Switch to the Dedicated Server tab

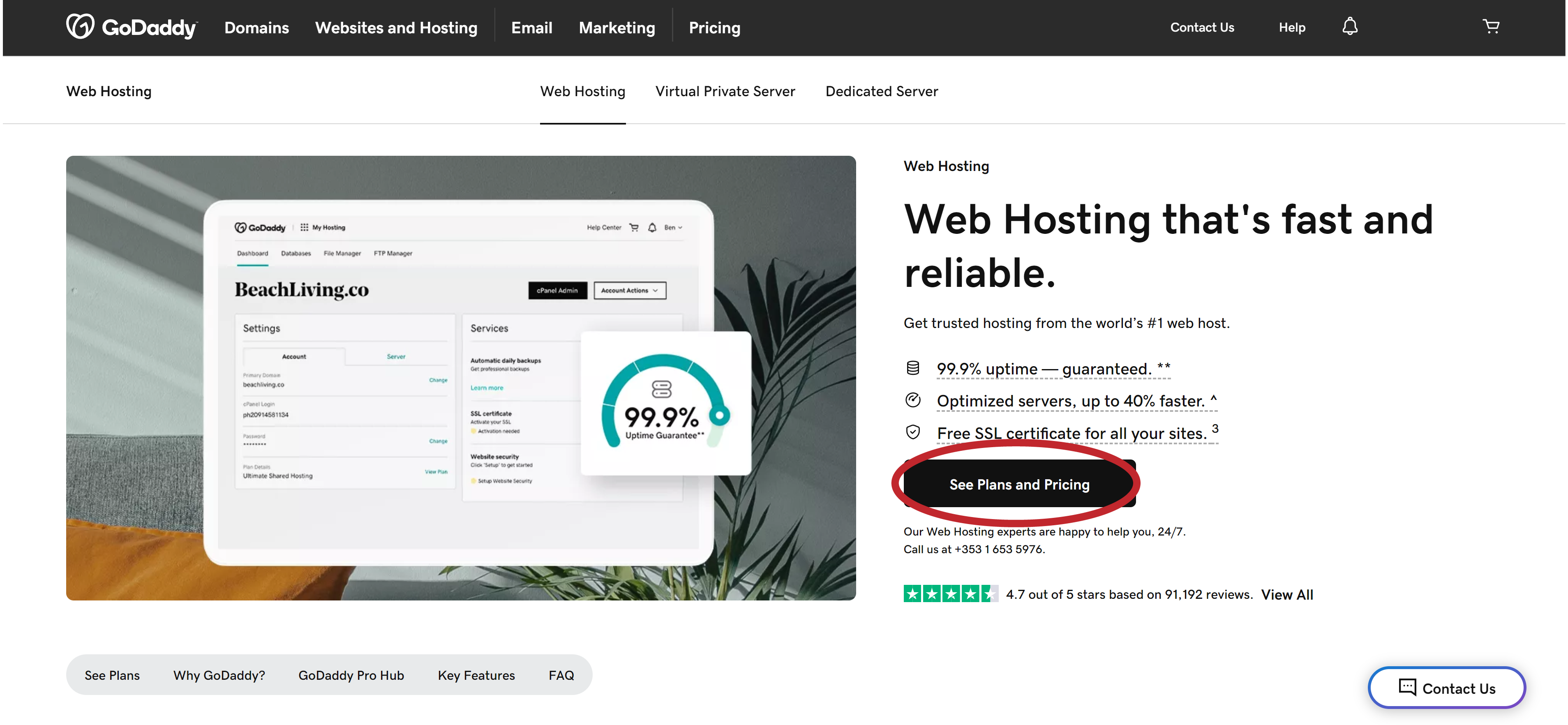coord(881,91)
